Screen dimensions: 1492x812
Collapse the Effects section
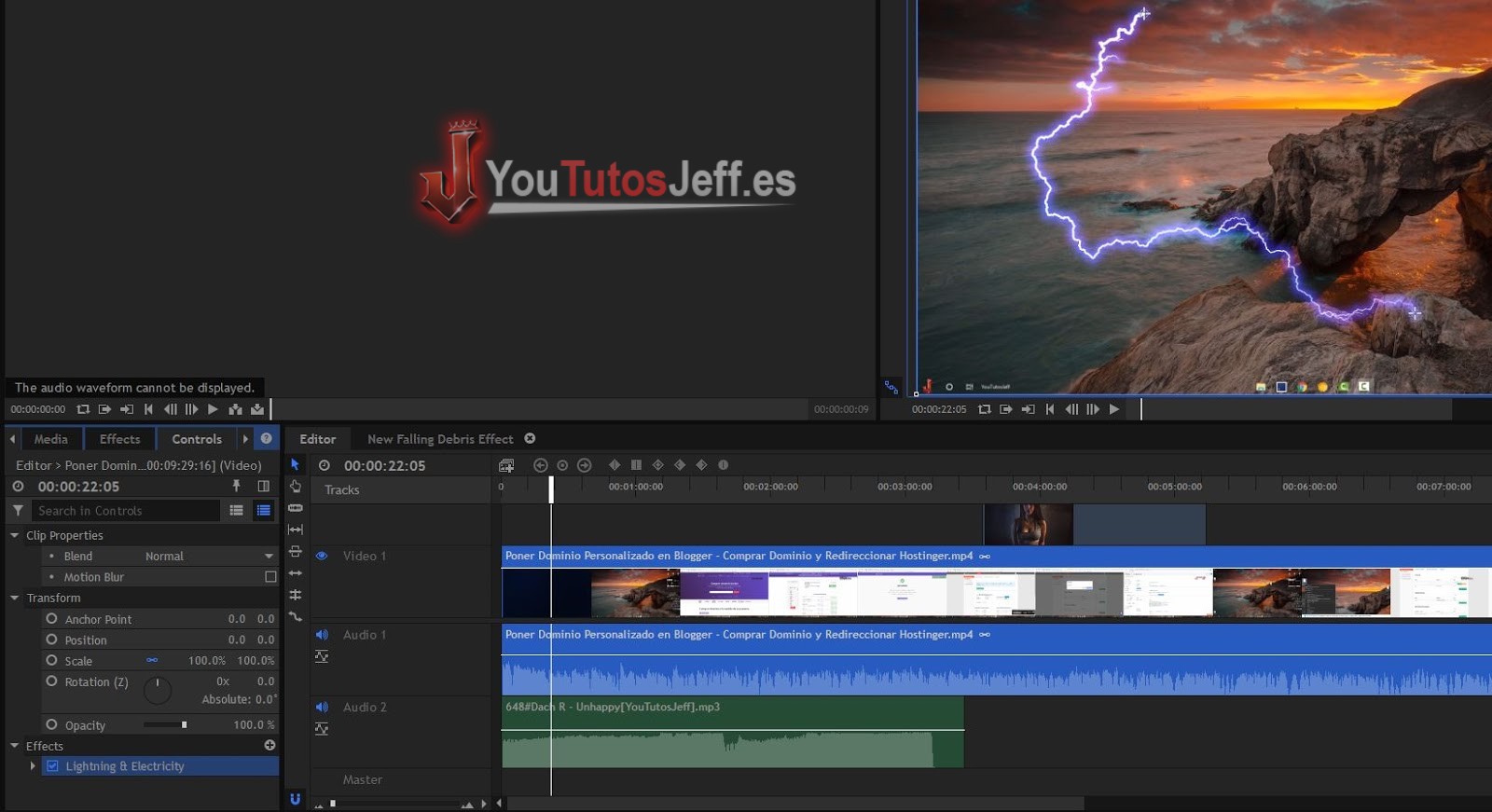[14, 746]
